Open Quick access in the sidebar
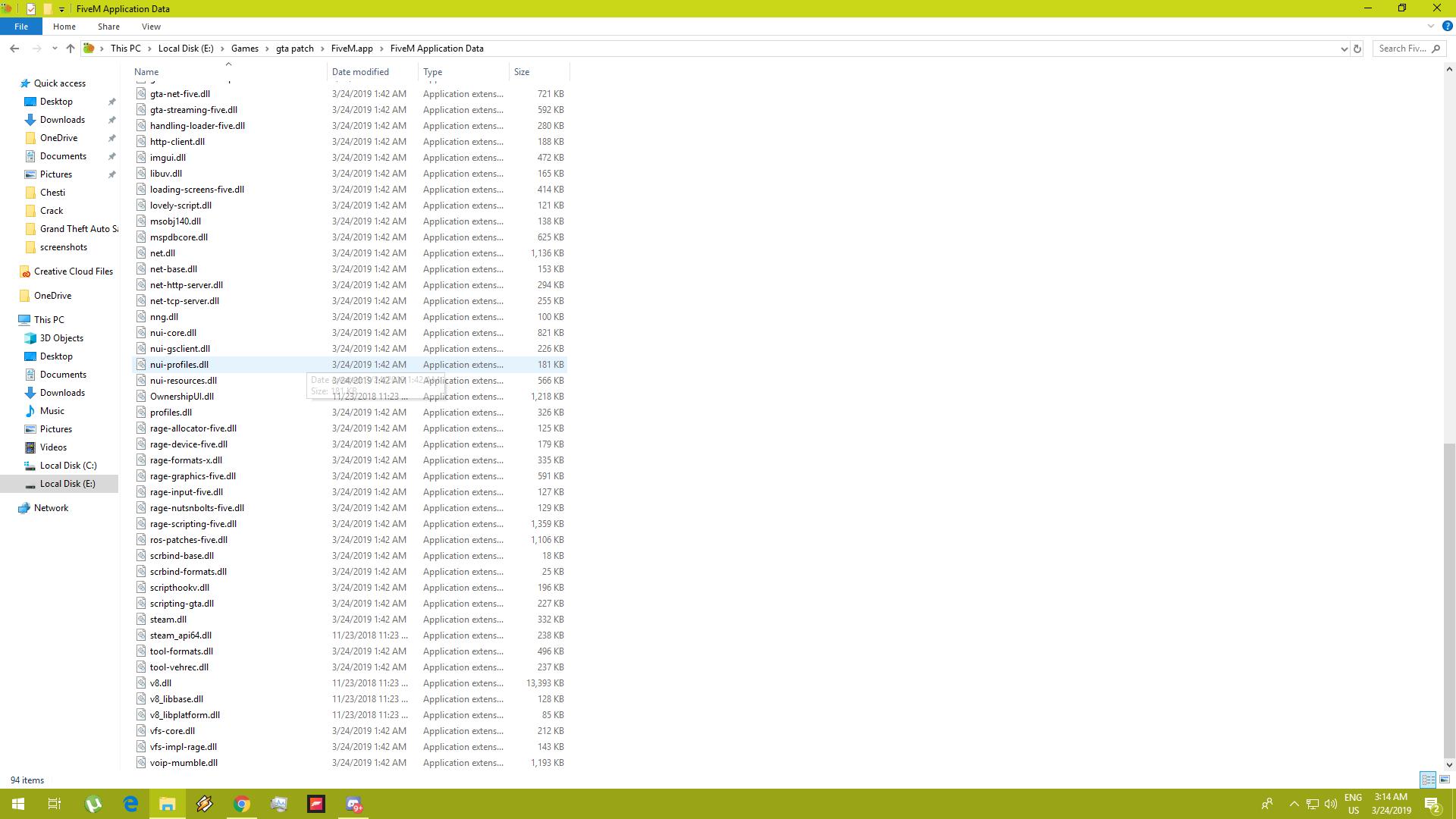 (60, 83)
